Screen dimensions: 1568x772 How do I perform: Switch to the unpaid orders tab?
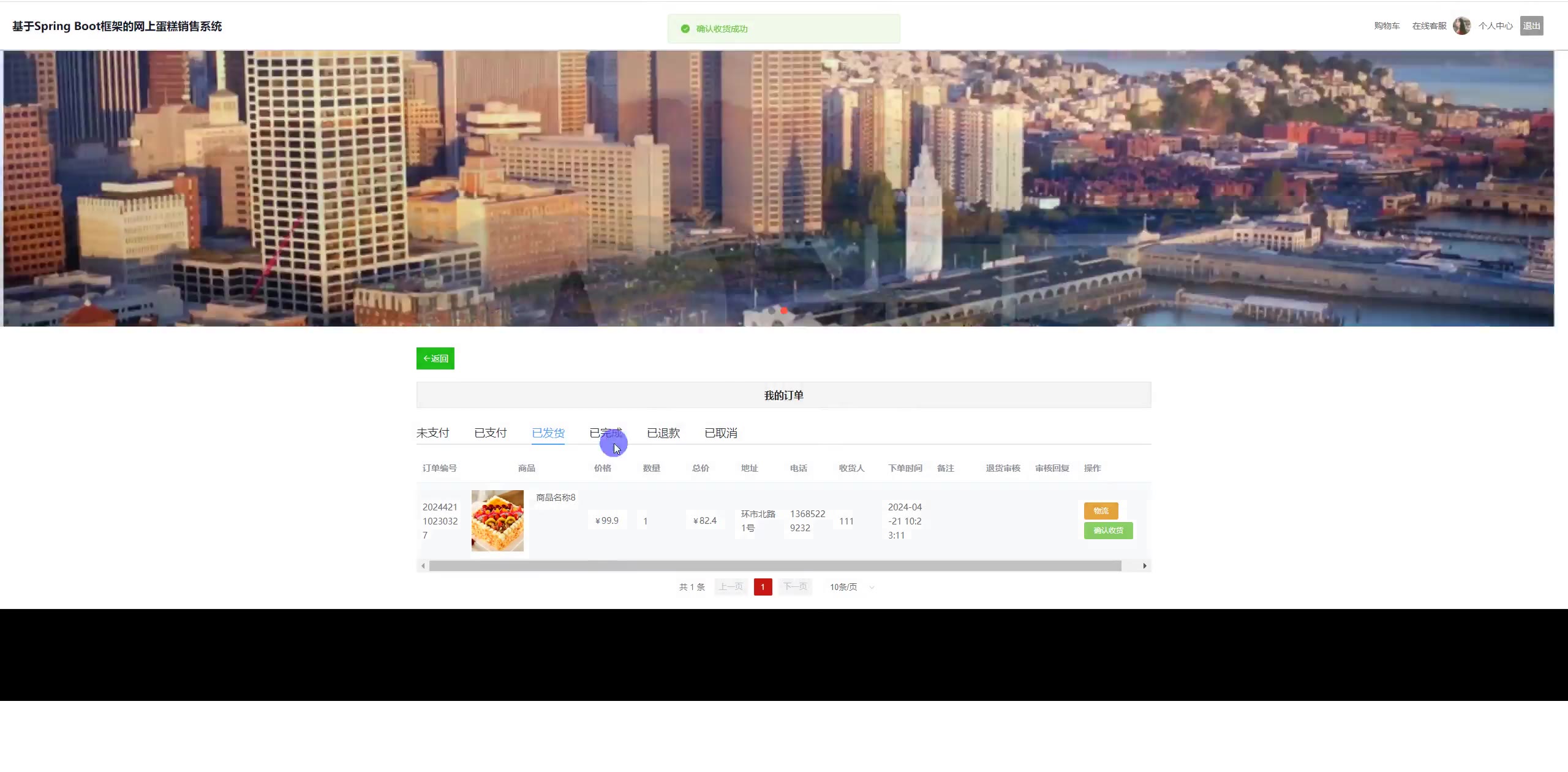point(432,433)
